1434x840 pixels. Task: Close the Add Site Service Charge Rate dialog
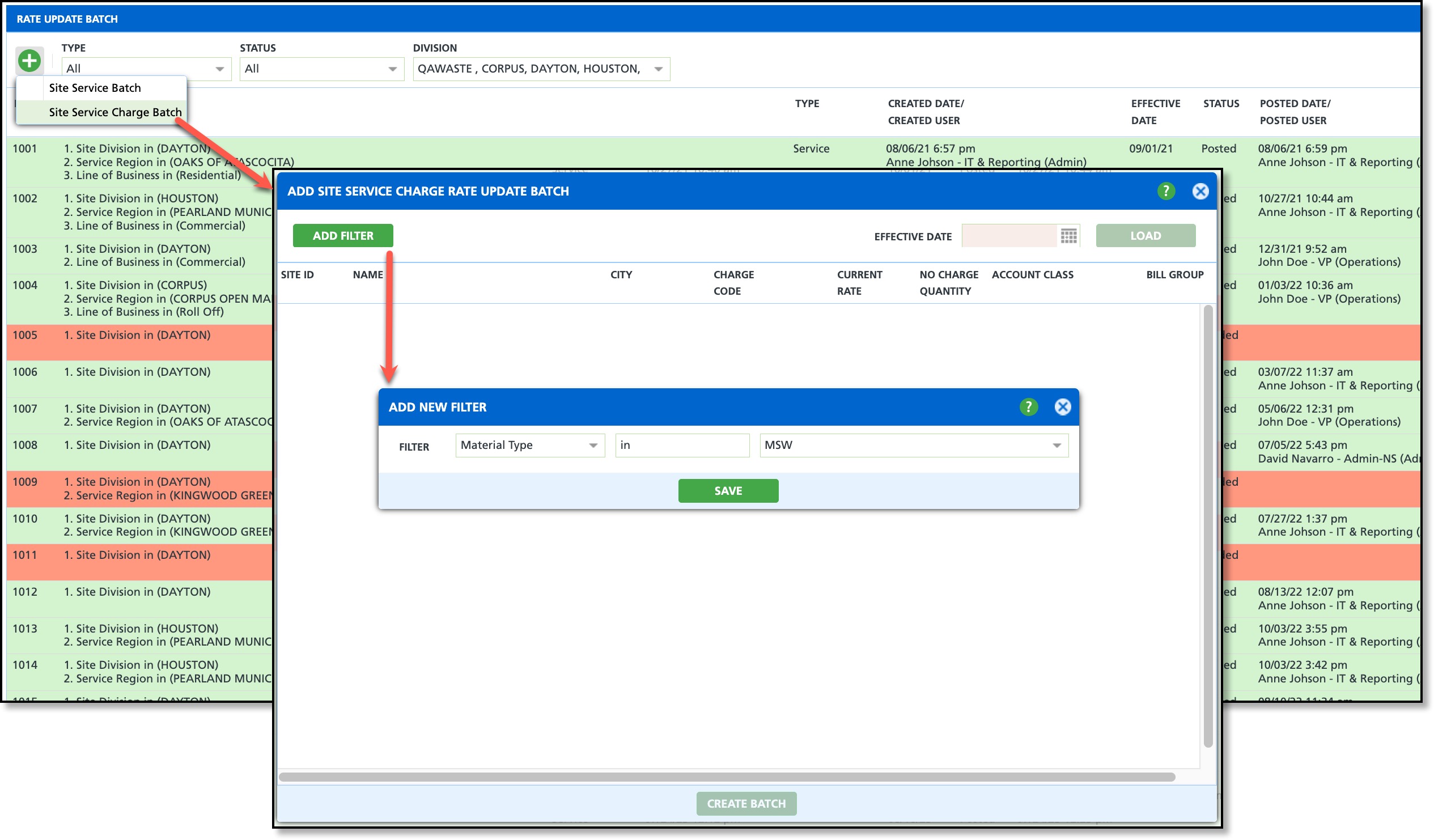click(1200, 191)
